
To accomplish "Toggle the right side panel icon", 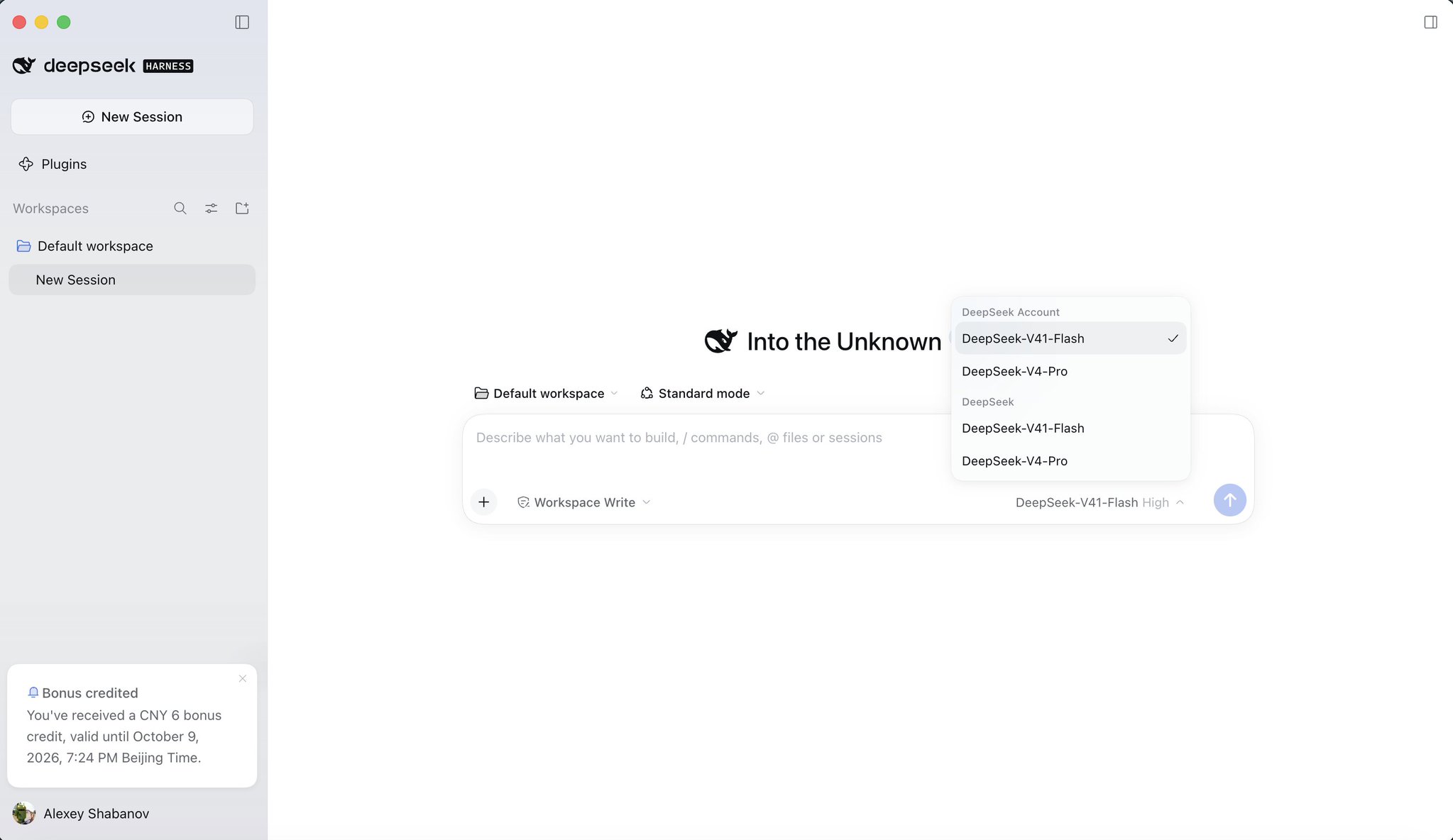I will [x=1430, y=22].
